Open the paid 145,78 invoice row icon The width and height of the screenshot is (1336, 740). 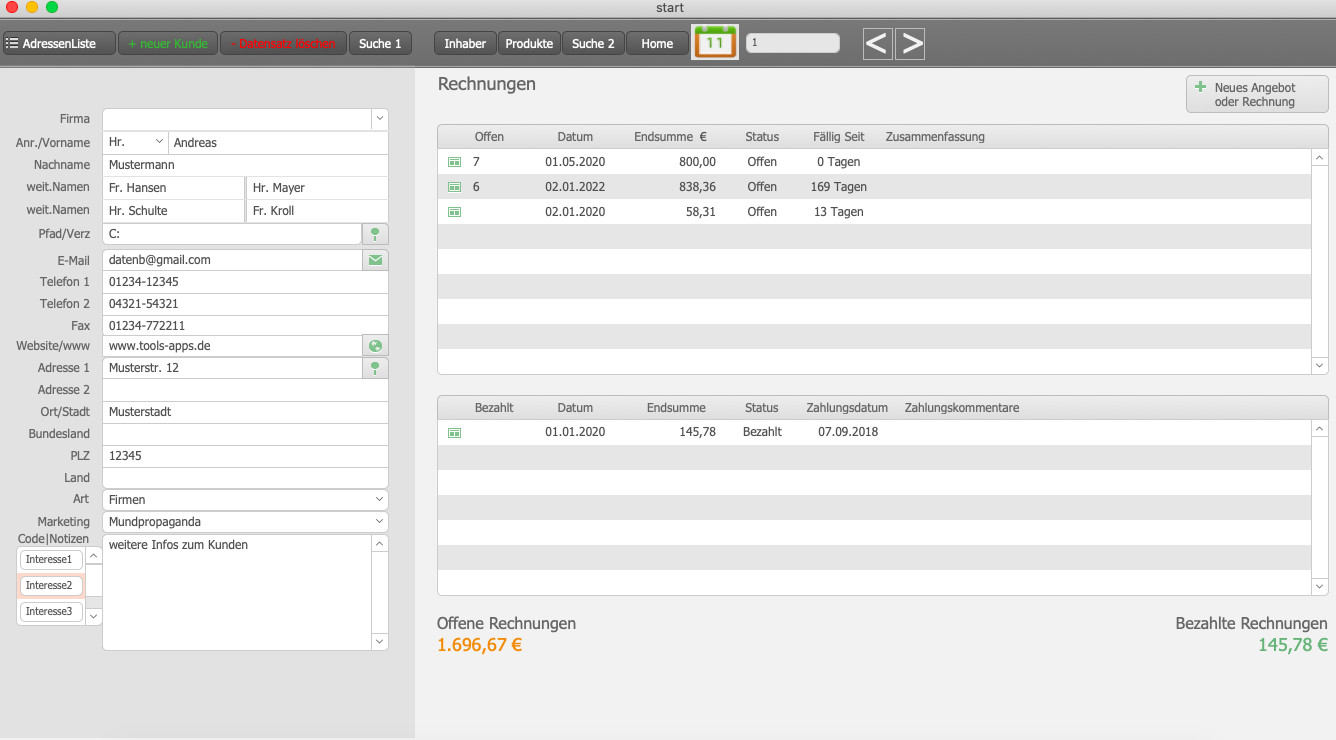click(454, 432)
